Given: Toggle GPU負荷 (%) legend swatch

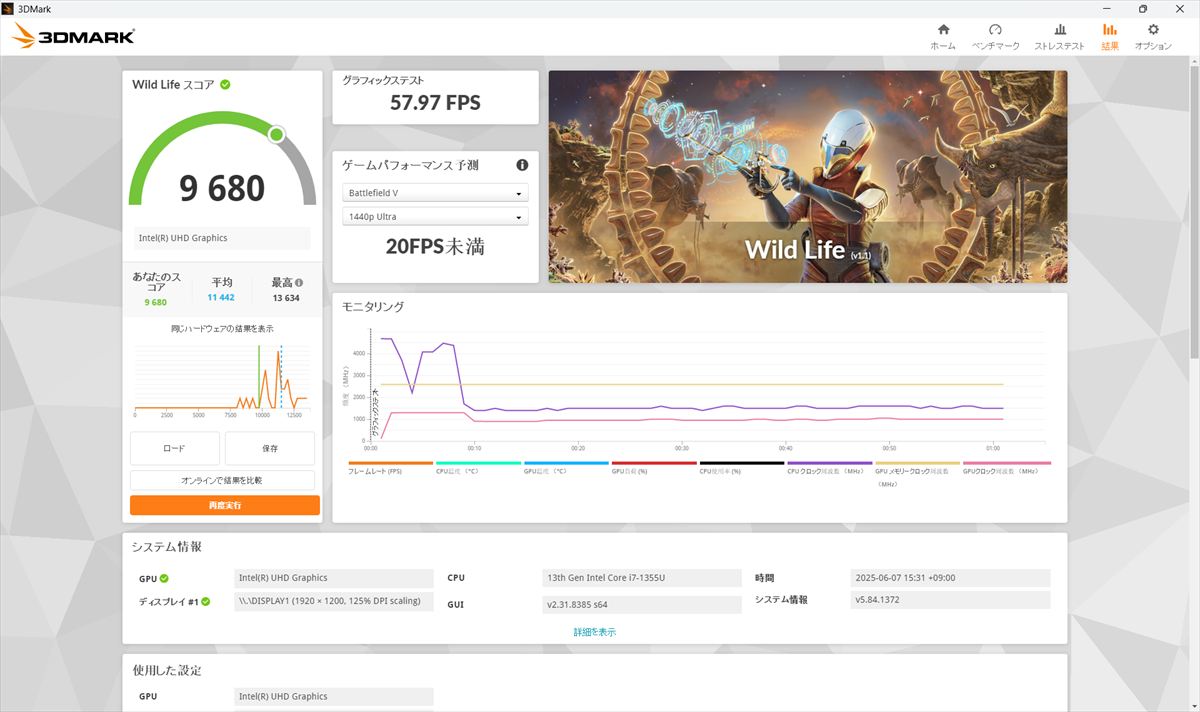Looking at the screenshot, I should point(654,463).
